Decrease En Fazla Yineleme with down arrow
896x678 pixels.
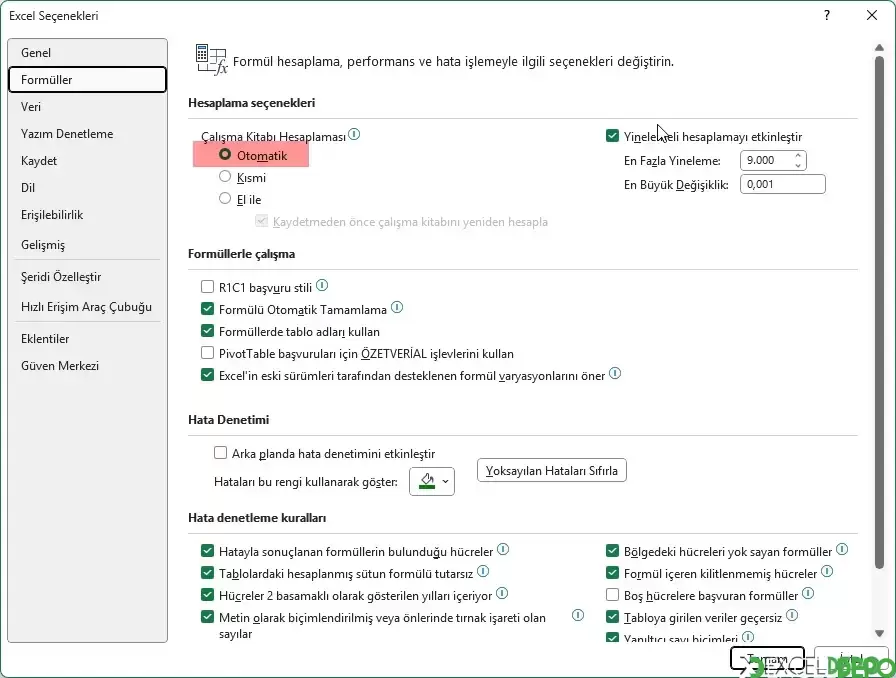798,165
